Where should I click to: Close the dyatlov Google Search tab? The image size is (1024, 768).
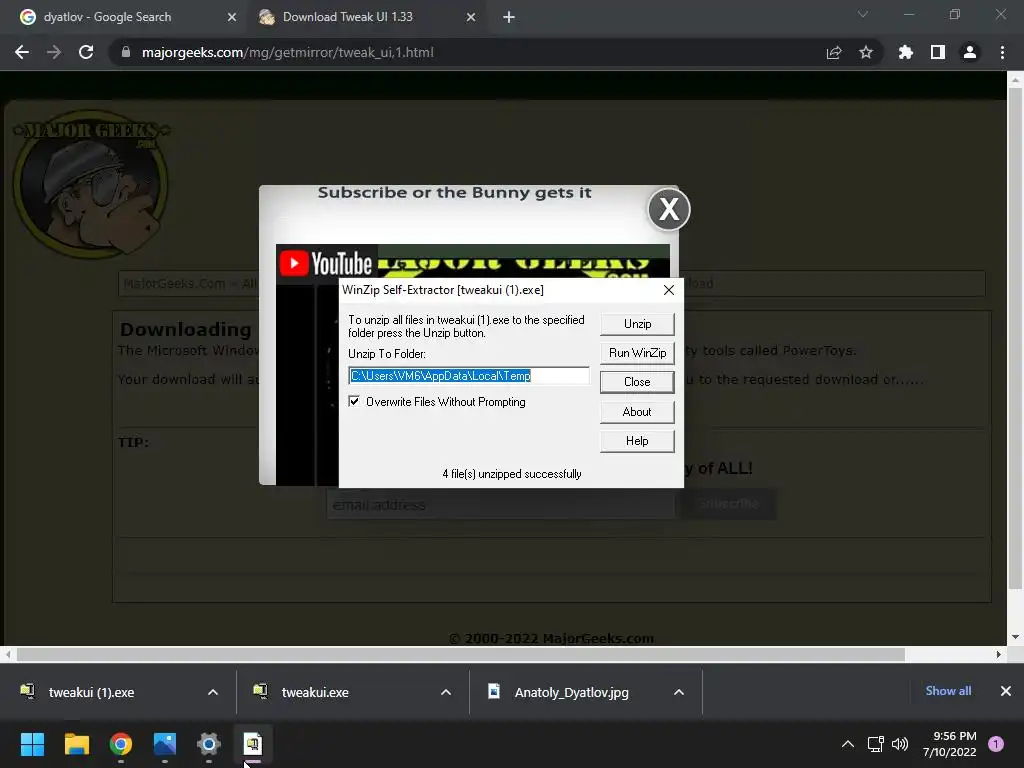click(x=232, y=17)
